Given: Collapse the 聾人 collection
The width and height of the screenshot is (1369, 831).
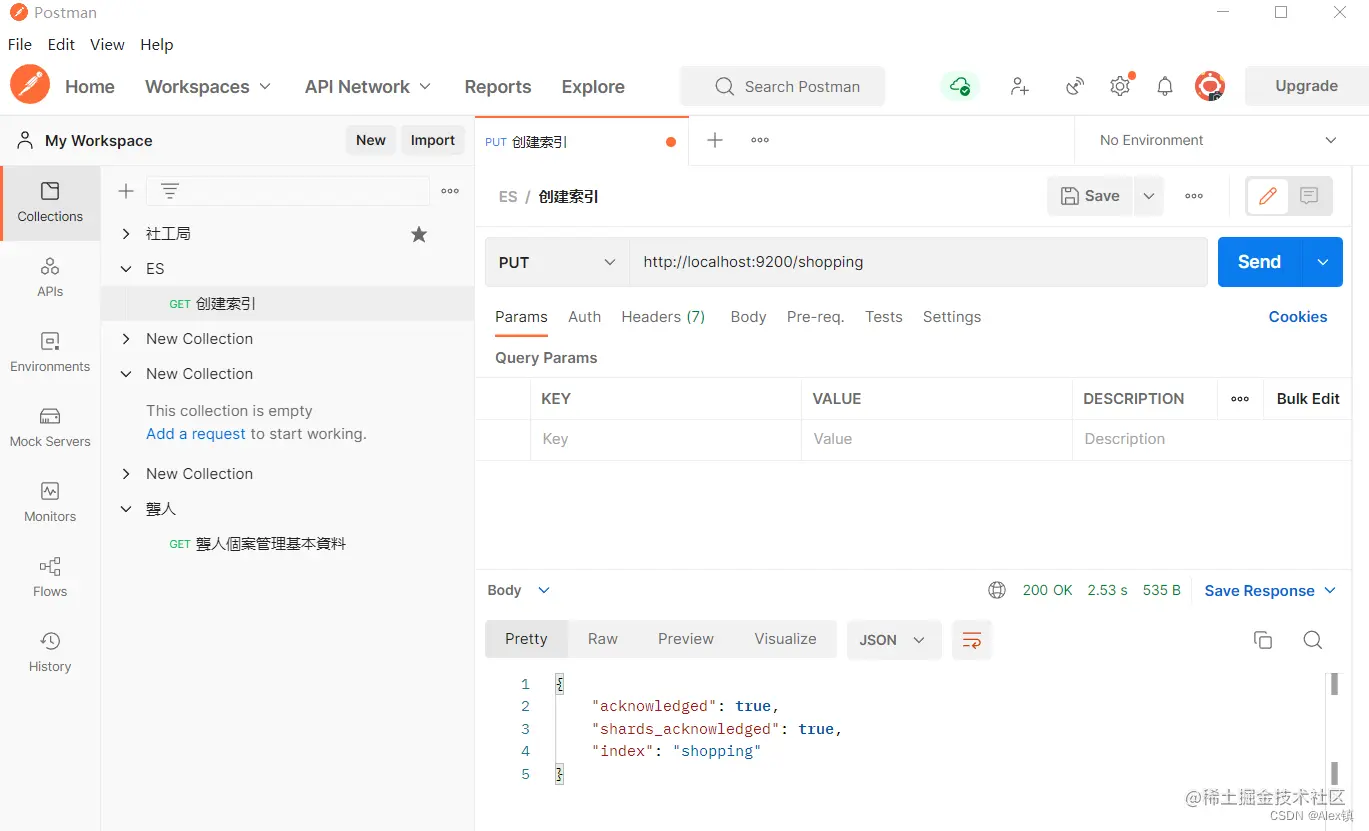Looking at the screenshot, I should 126,509.
